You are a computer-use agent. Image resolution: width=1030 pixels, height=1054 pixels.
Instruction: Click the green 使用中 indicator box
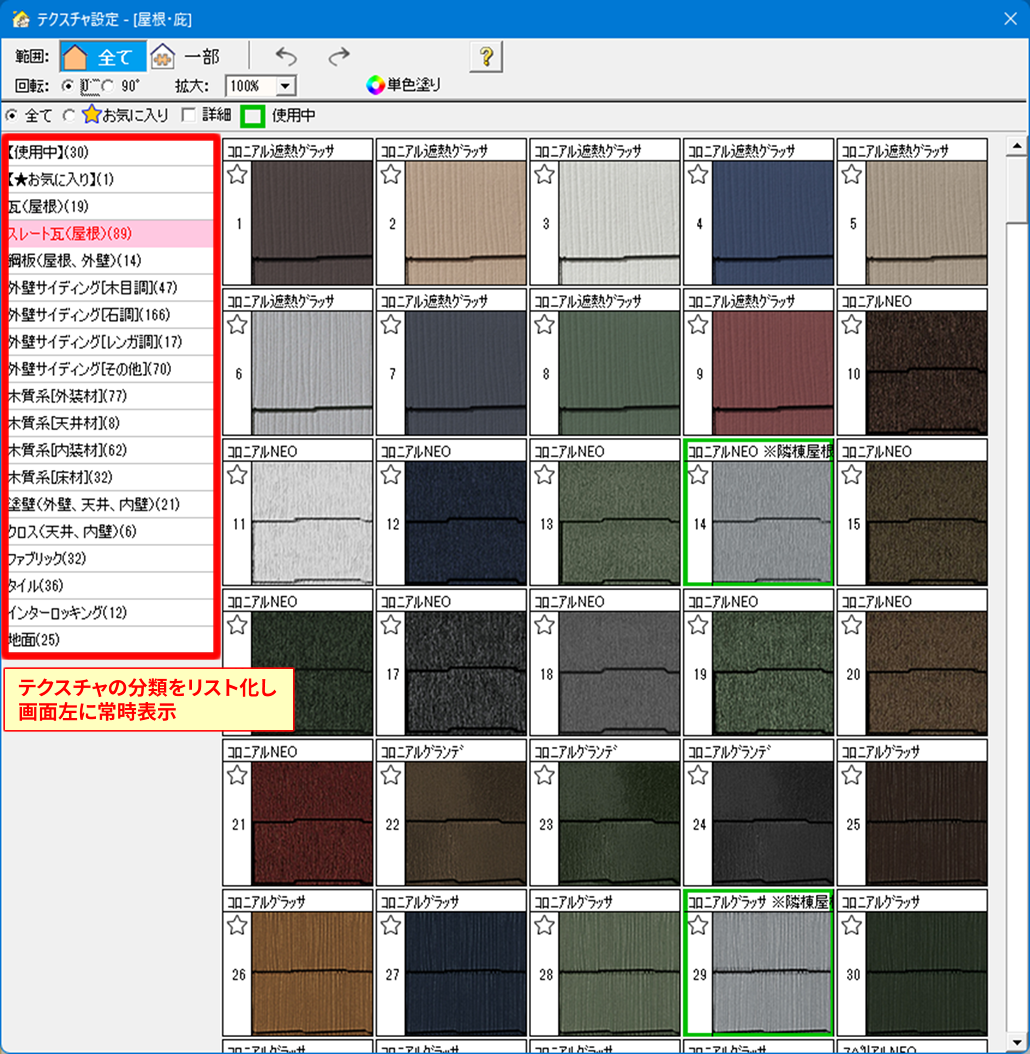(253, 116)
